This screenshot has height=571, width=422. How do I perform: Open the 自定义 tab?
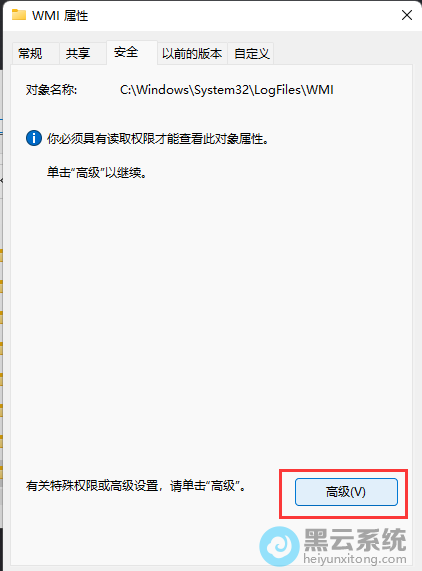(251, 54)
